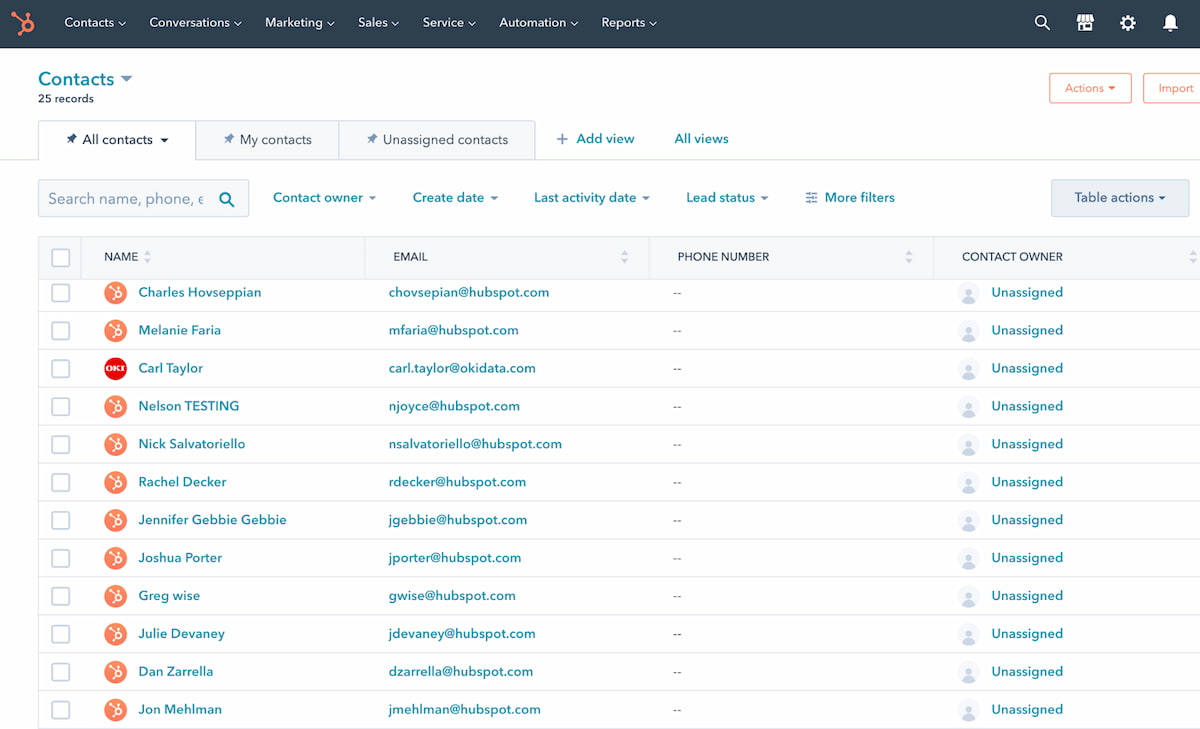
Task: Open the Table actions dropdown
Action: (x=1119, y=198)
